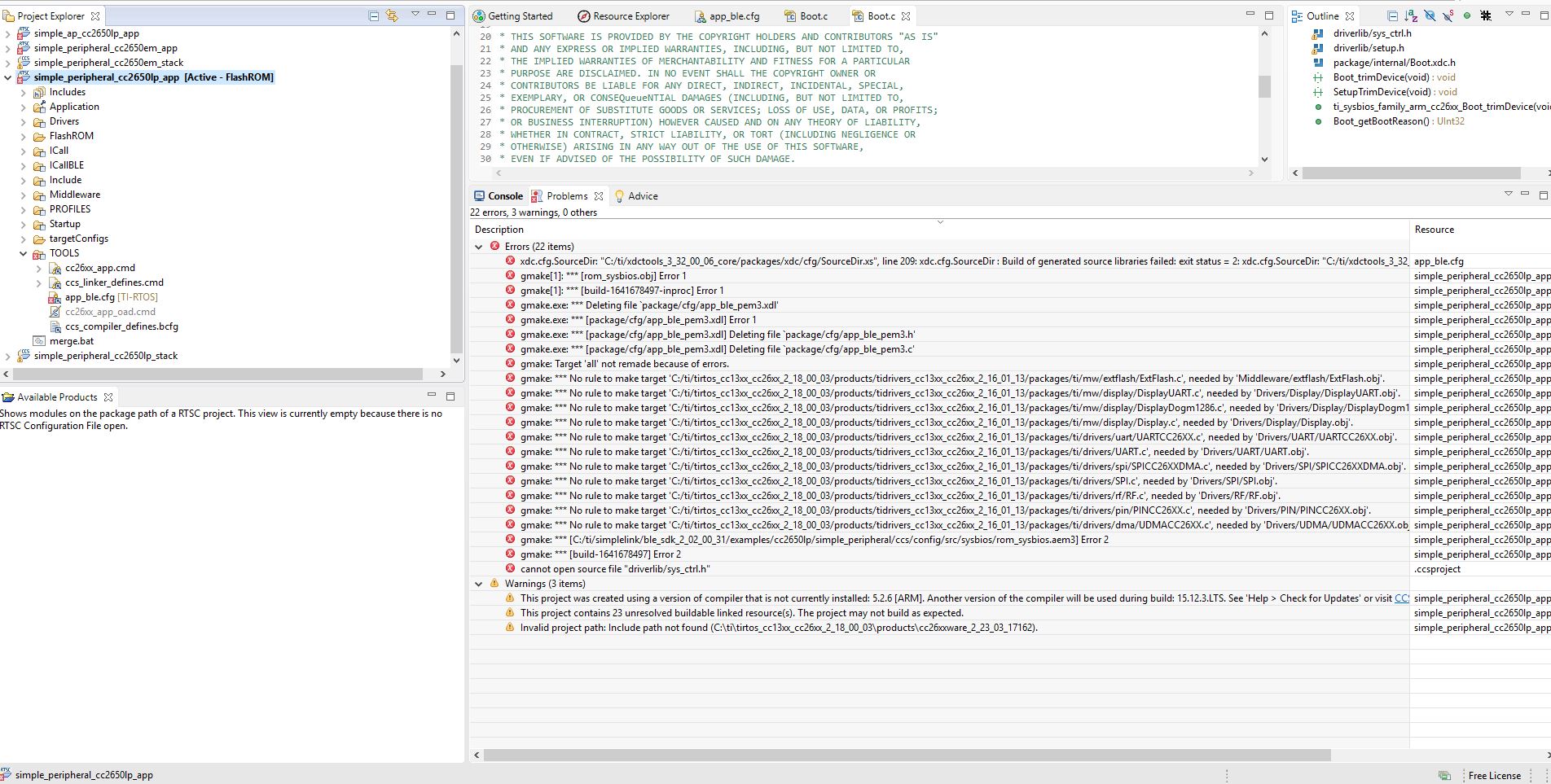Viewport: 1551px width, 784px height.
Task: Select driverlib/sys_ctrl.h include icon in Outline
Action: click(x=1318, y=33)
